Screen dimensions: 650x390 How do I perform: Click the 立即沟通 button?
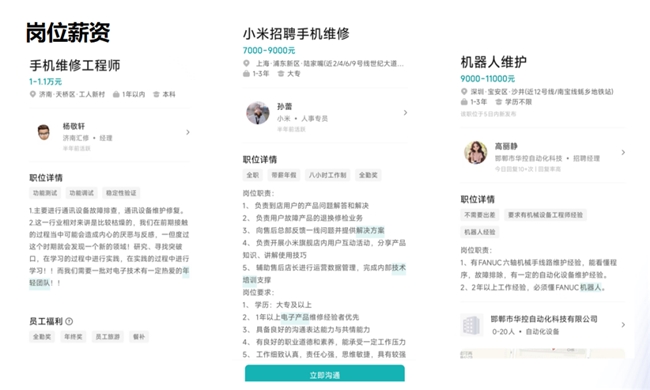point(325,373)
